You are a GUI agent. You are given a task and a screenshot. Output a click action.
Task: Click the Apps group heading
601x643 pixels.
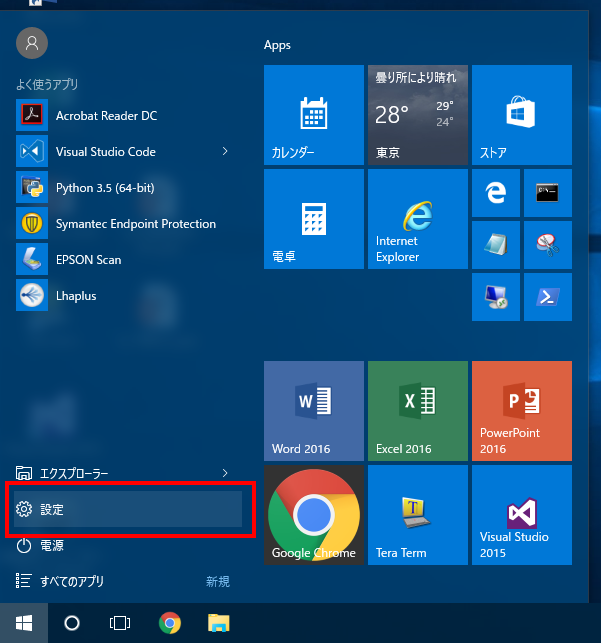point(277,45)
